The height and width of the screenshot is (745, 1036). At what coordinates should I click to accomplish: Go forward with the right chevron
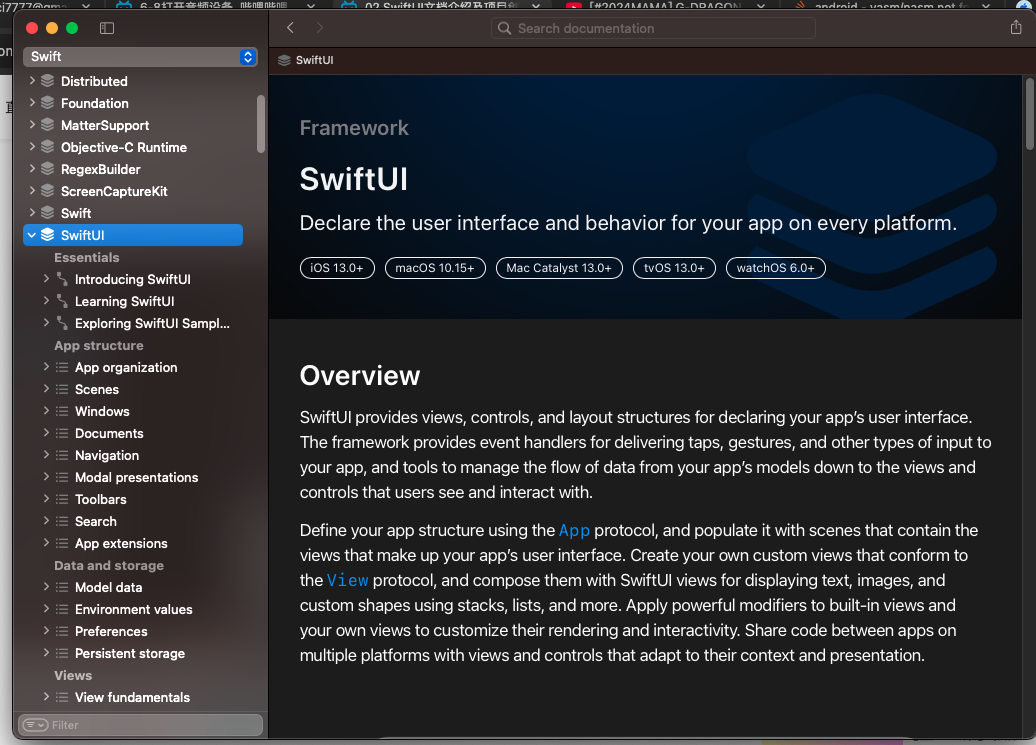(x=320, y=28)
